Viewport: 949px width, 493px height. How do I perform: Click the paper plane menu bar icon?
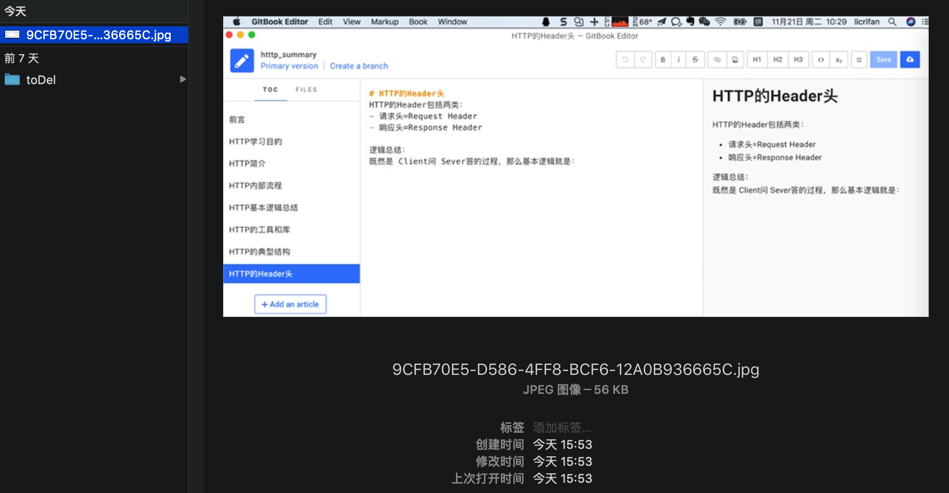662,22
